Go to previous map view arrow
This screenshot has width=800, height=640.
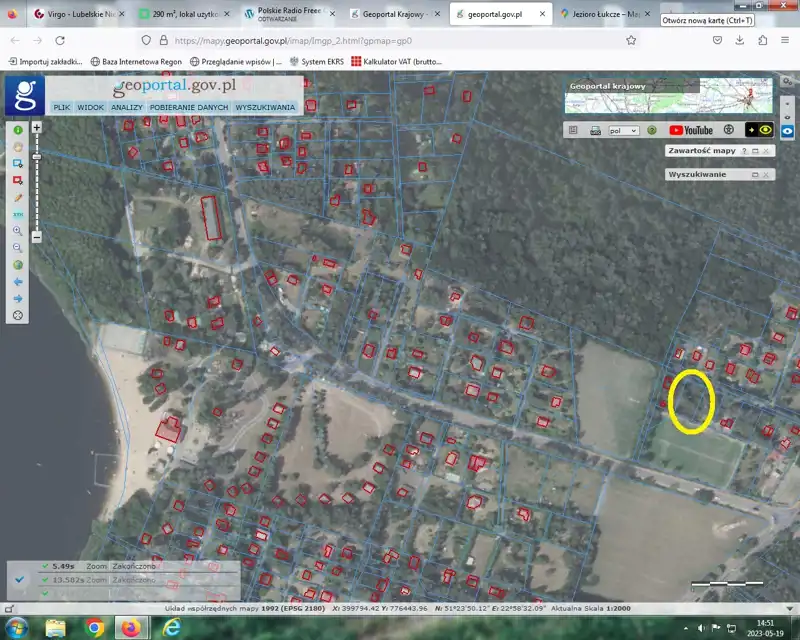point(18,282)
